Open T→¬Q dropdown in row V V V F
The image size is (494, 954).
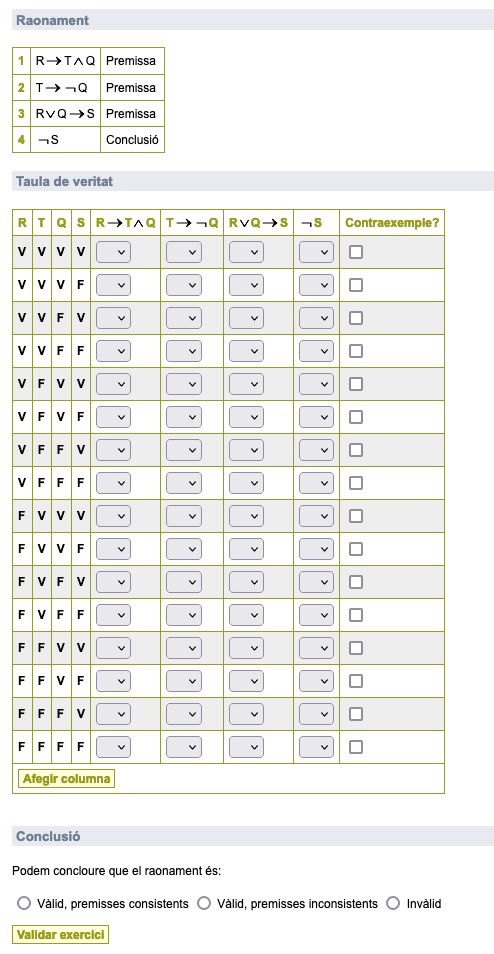184,285
